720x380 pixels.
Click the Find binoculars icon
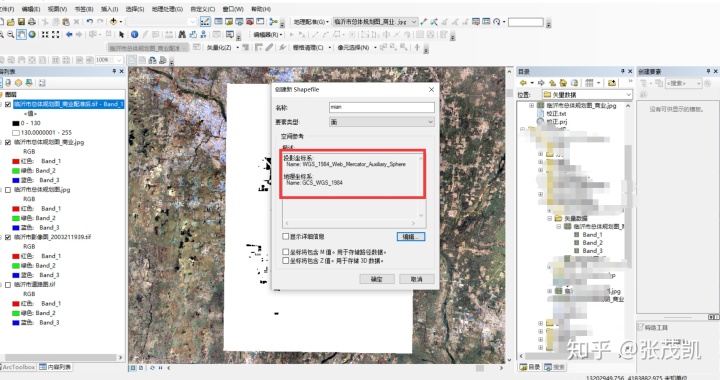[x=182, y=34]
